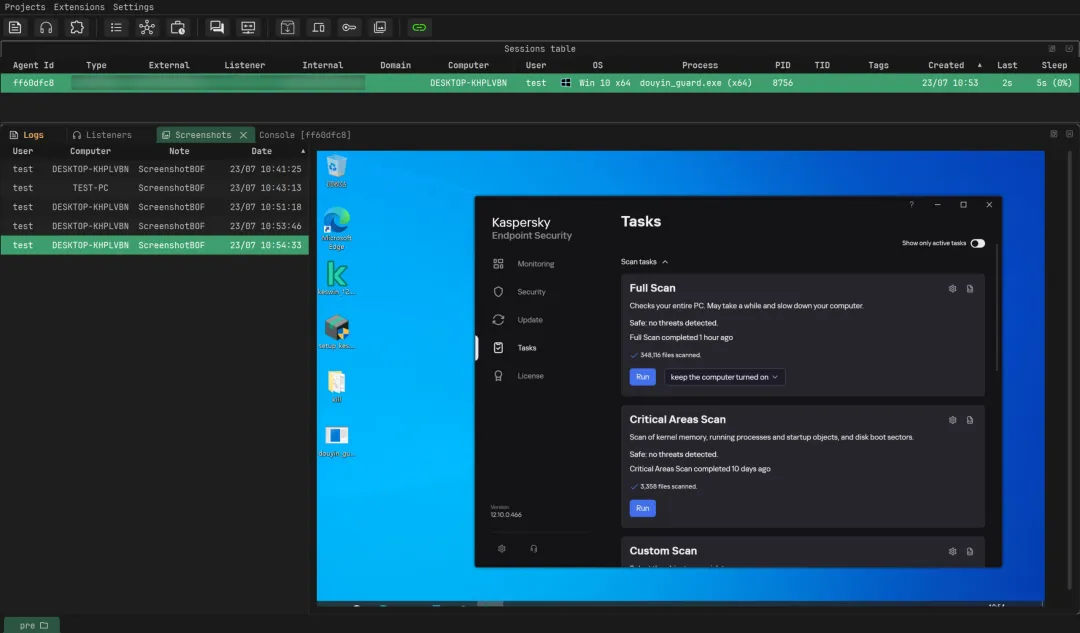
Task: Open Full Scan settings gear icon
Action: (953, 289)
